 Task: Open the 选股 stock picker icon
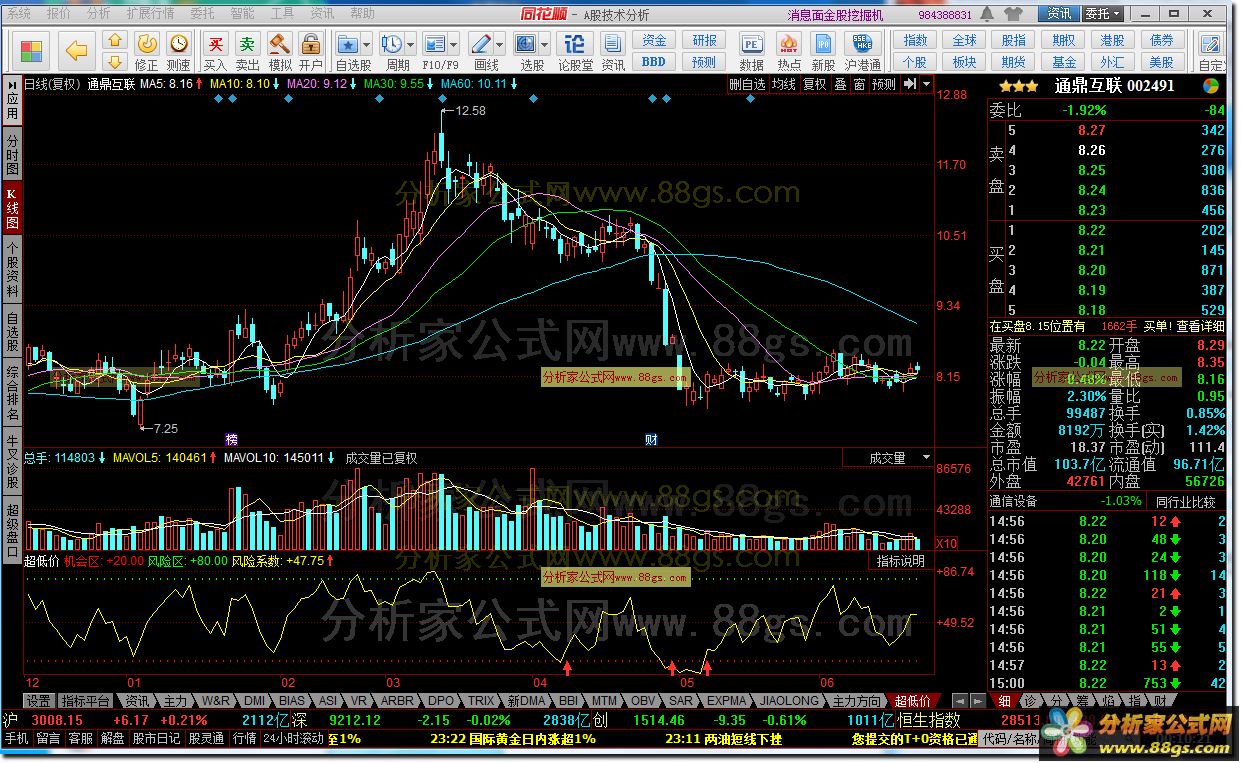526,45
